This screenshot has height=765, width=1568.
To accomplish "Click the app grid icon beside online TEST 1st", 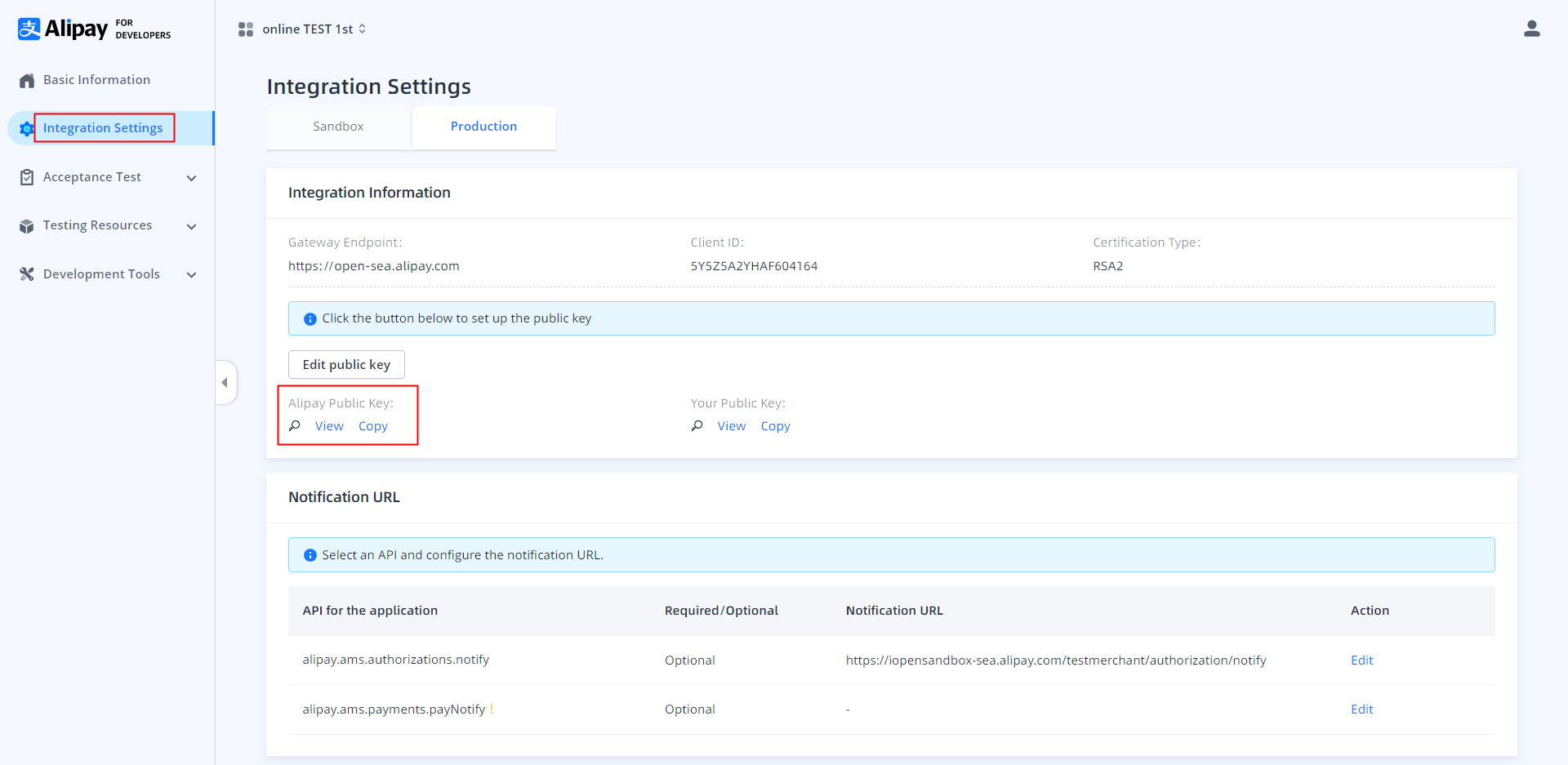I will 245,29.
